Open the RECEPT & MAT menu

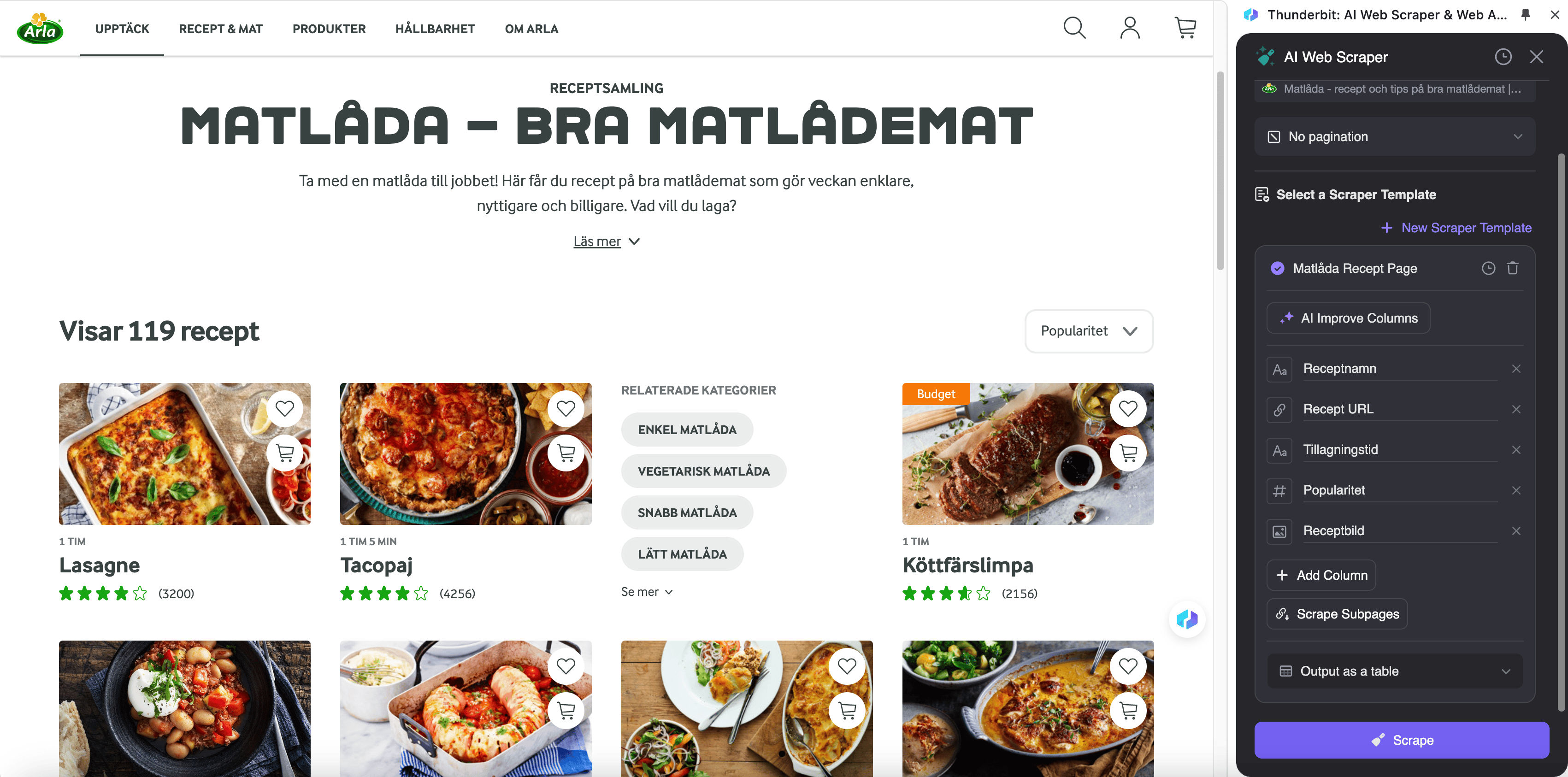220,29
